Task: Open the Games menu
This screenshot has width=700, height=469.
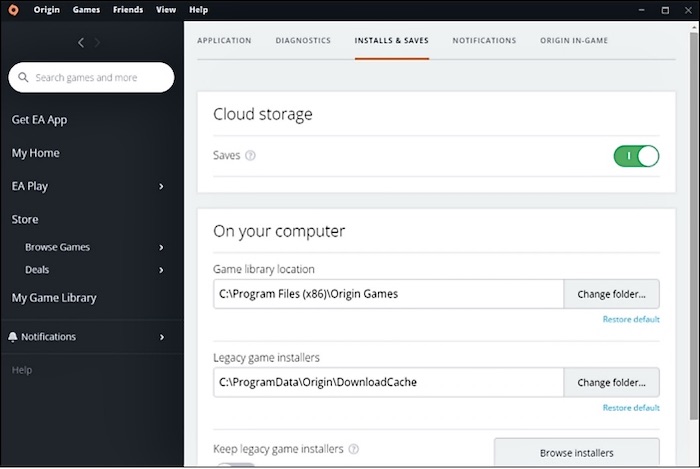Action: 86,9
